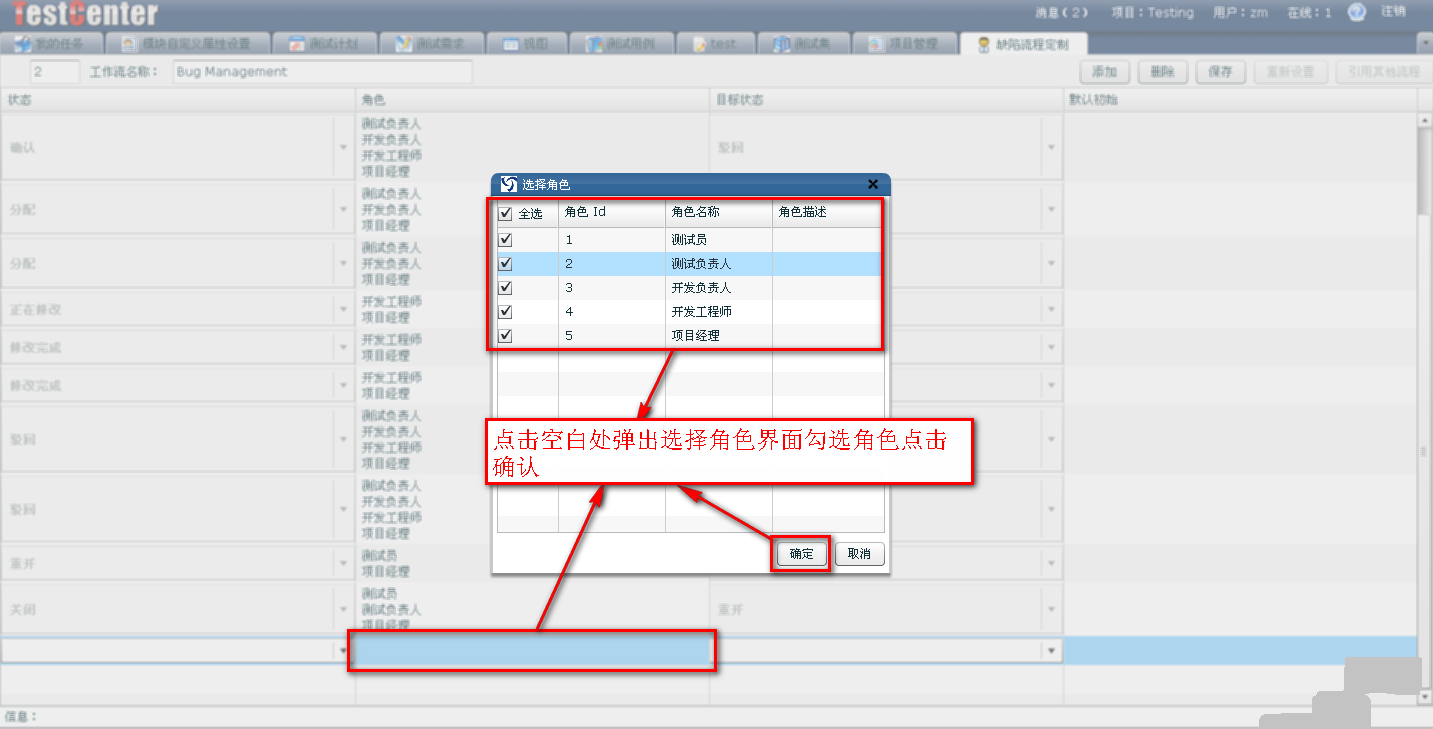Click the grid scrollbar up arrow

[1424, 120]
